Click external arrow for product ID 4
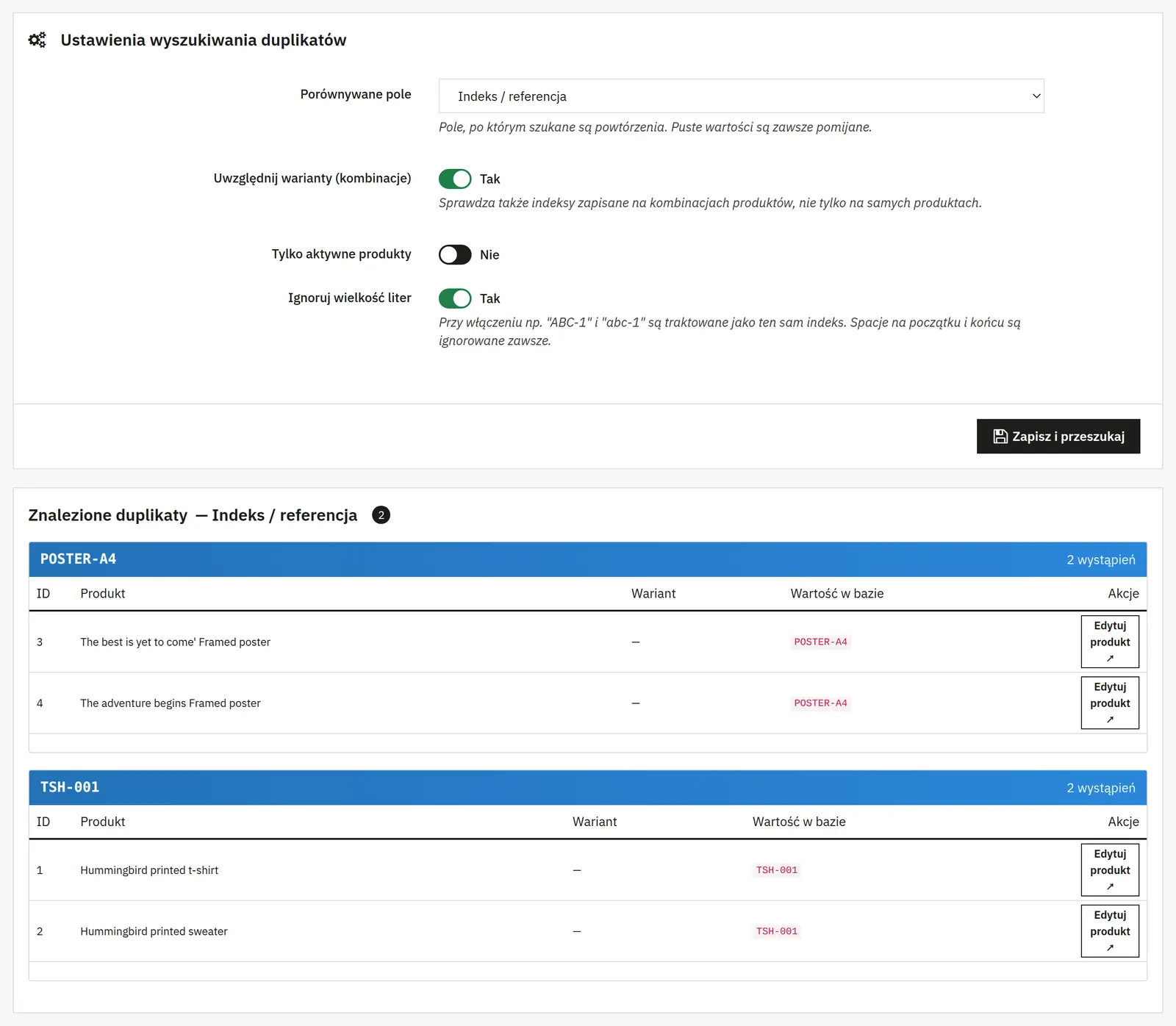The width and height of the screenshot is (1176, 1026). 1110,720
